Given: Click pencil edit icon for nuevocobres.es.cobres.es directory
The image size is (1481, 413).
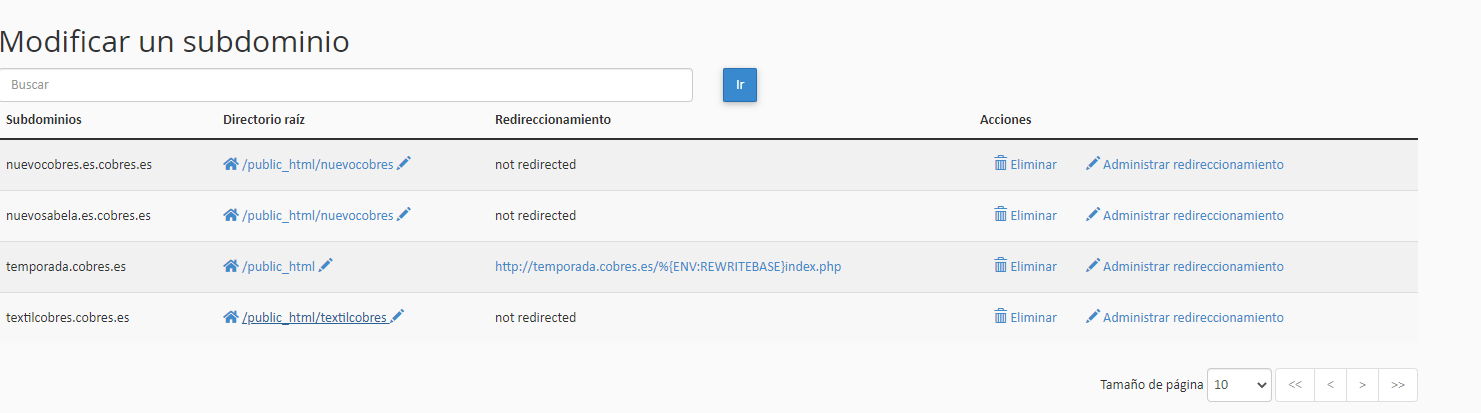Looking at the screenshot, I should 404,164.
